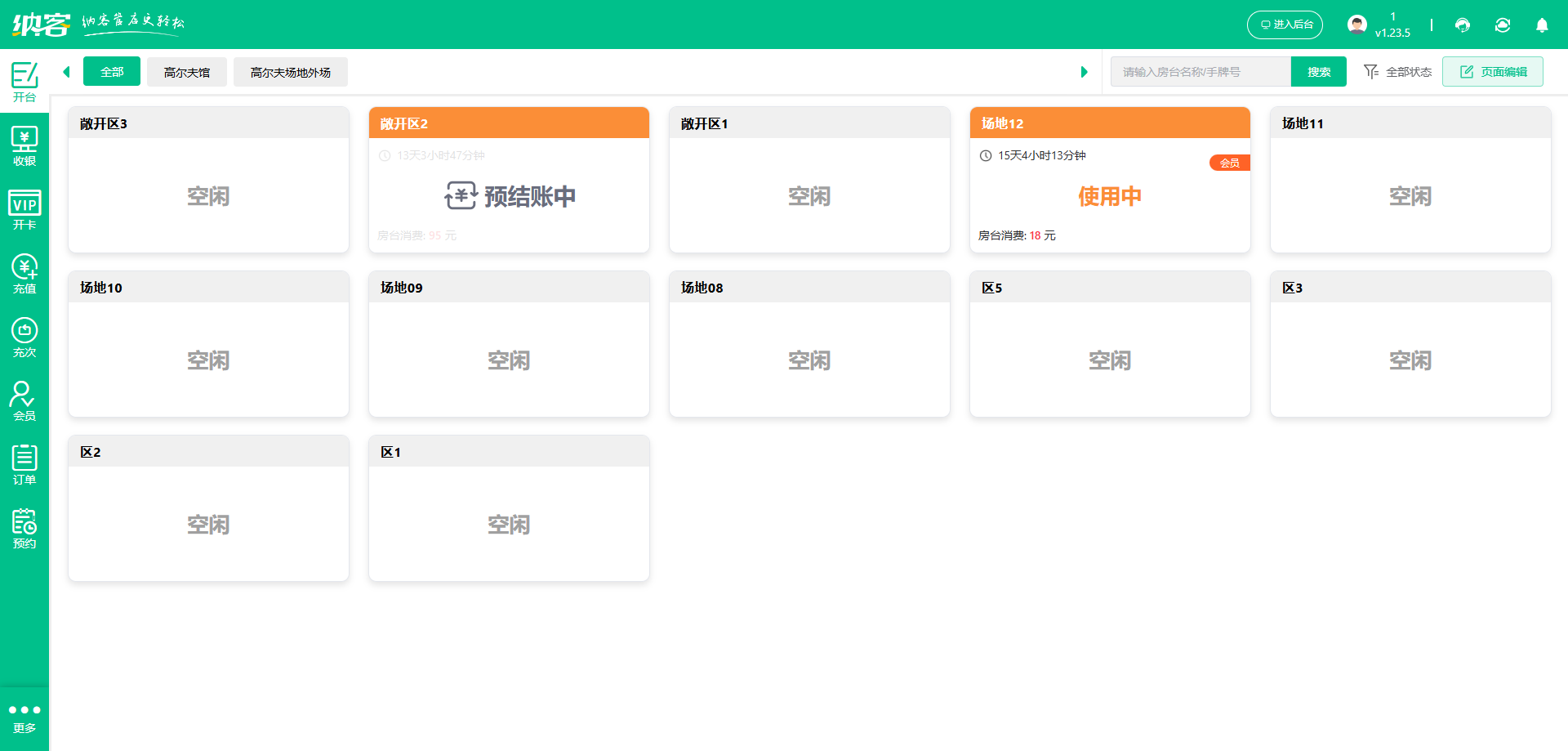Screen dimensions: 1568x751
Task: Click the left arrow to scroll venue tabs
Action: click(66, 71)
